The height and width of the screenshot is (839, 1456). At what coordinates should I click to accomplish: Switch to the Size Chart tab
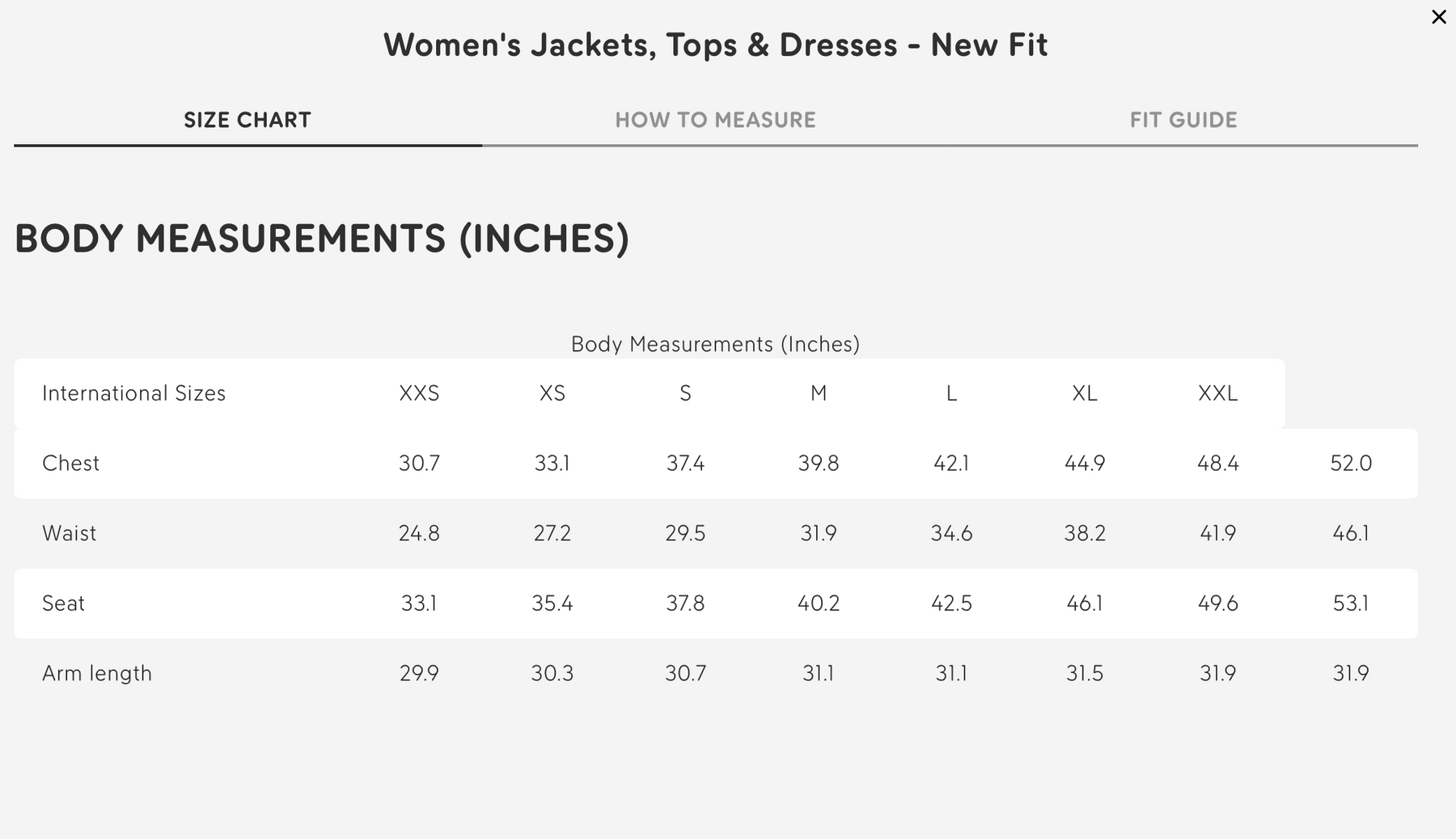pos(248,120)
